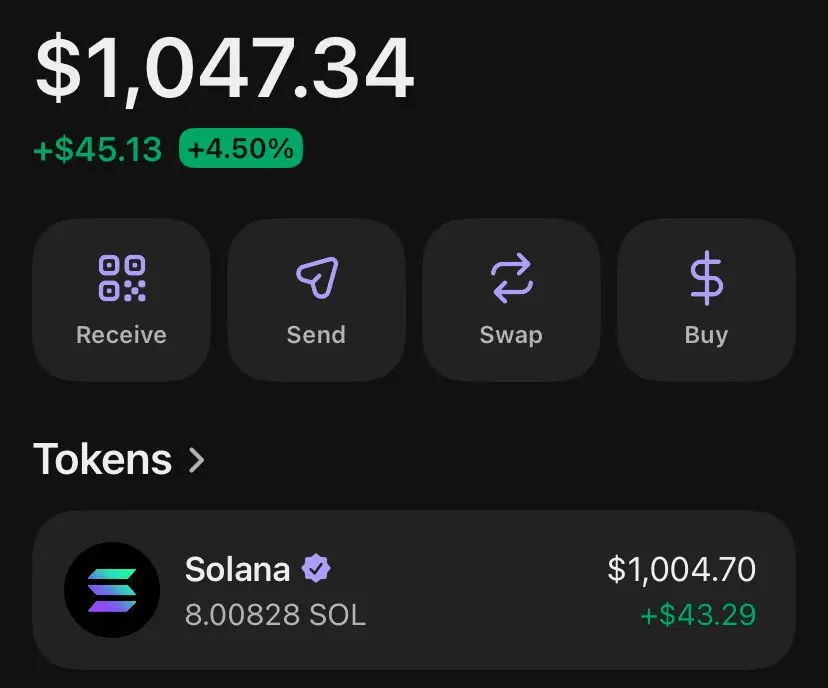Screen dimensions: 828x688
Task: Click the +4.50% change badge
Action: point(240,150)
